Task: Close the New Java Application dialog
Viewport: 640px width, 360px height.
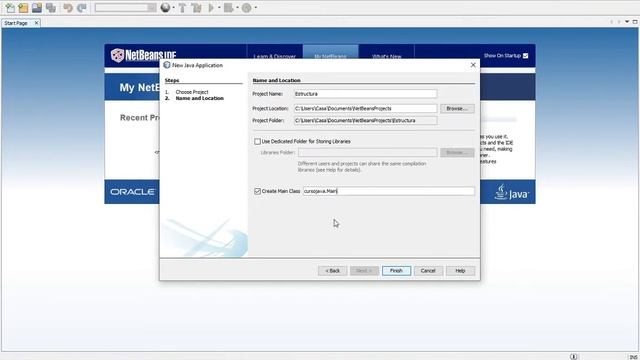Action: pyautogui.click(x=473, y=65)
